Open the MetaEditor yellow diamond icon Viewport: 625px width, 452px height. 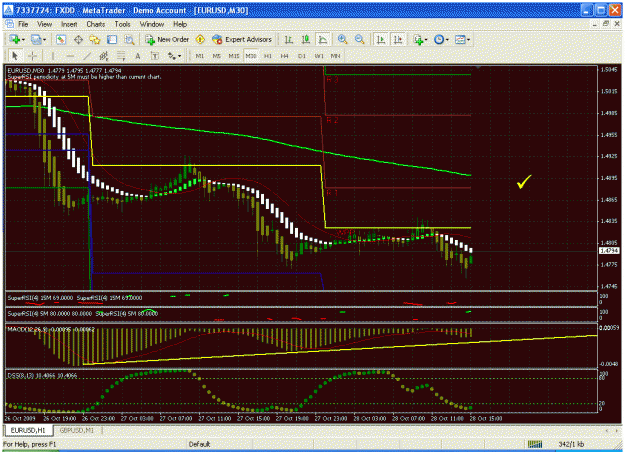[x=200, y=39]
